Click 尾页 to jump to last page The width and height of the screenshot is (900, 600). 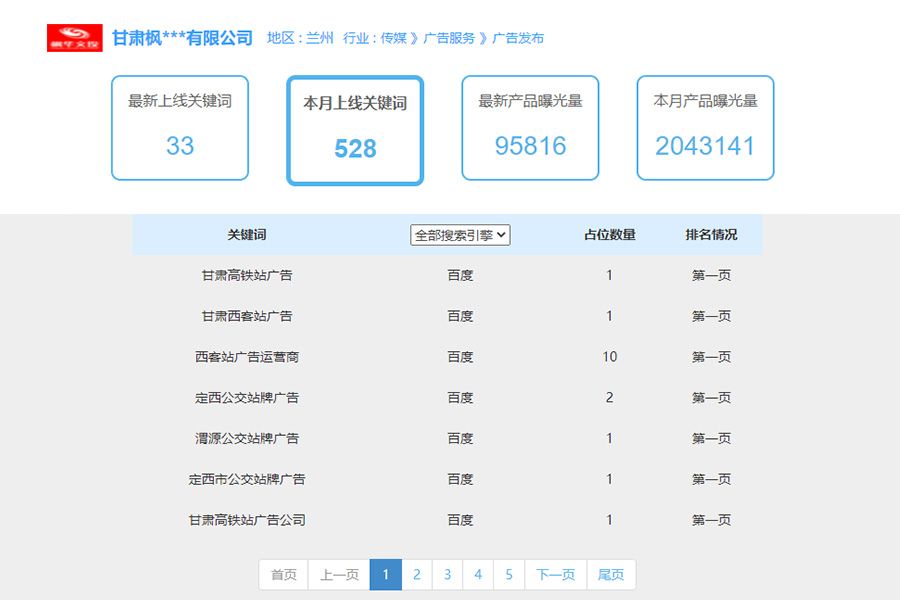tap(610, 574)
